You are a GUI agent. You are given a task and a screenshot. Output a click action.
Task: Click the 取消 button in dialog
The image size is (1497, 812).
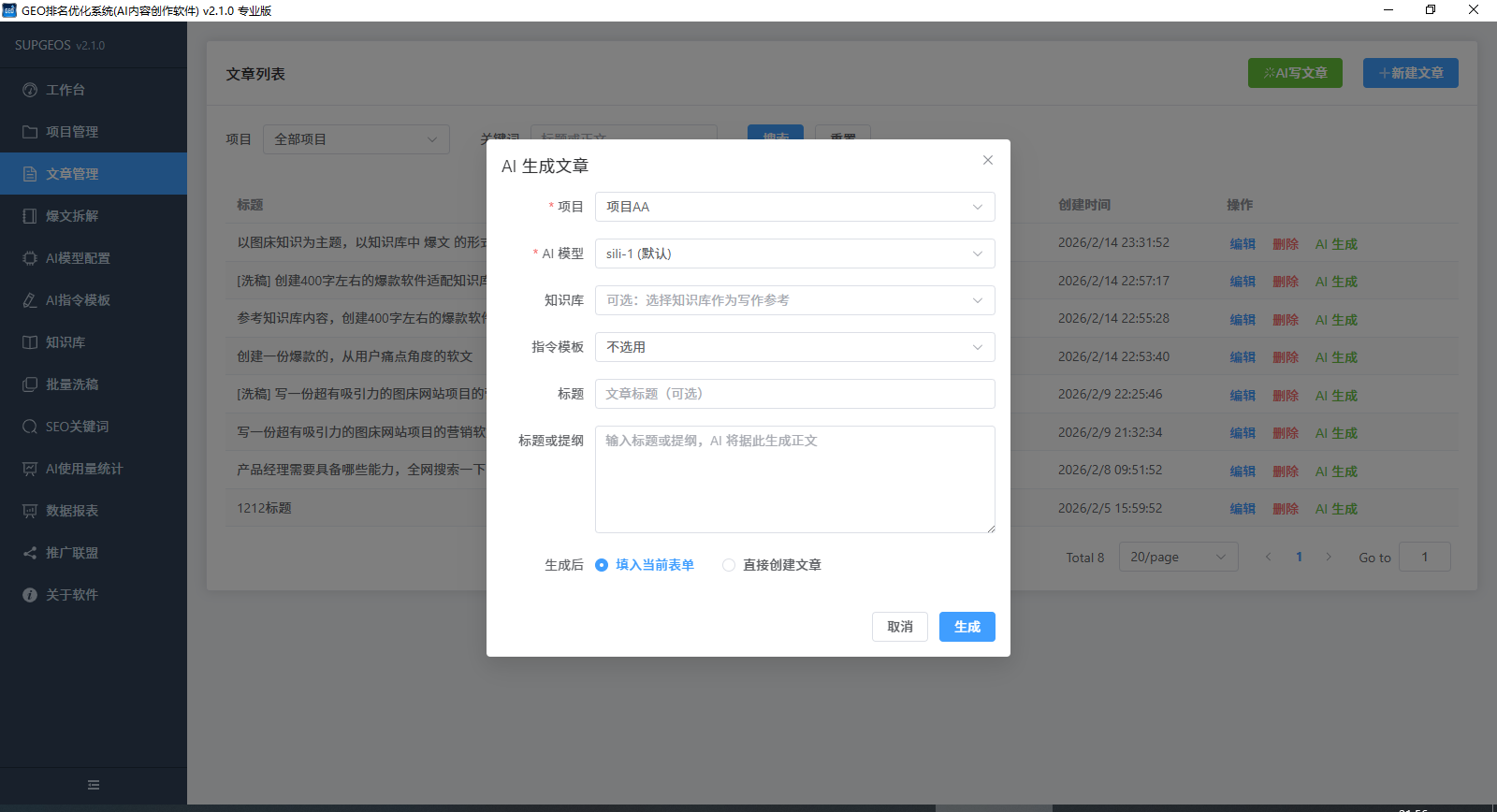[900, 627]
